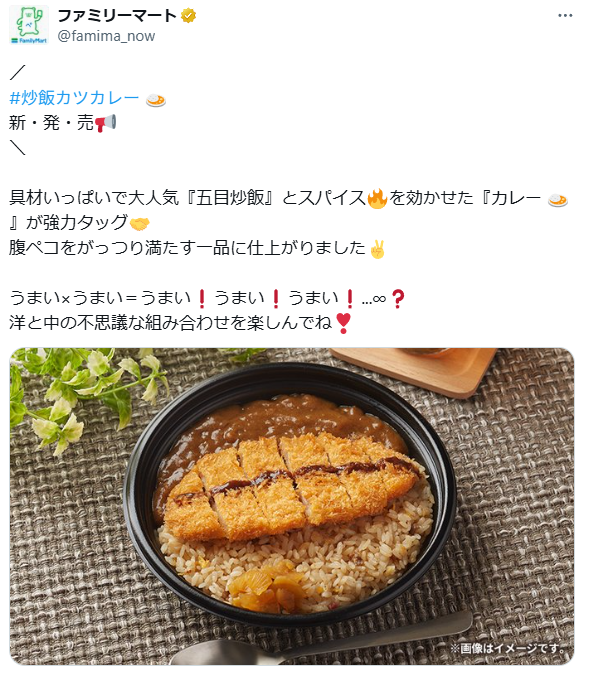Image resolution: width=589 pixels, height=676 pixels.
Task: Click the gold verified badge icon
Action: click(x=188, y=16)
